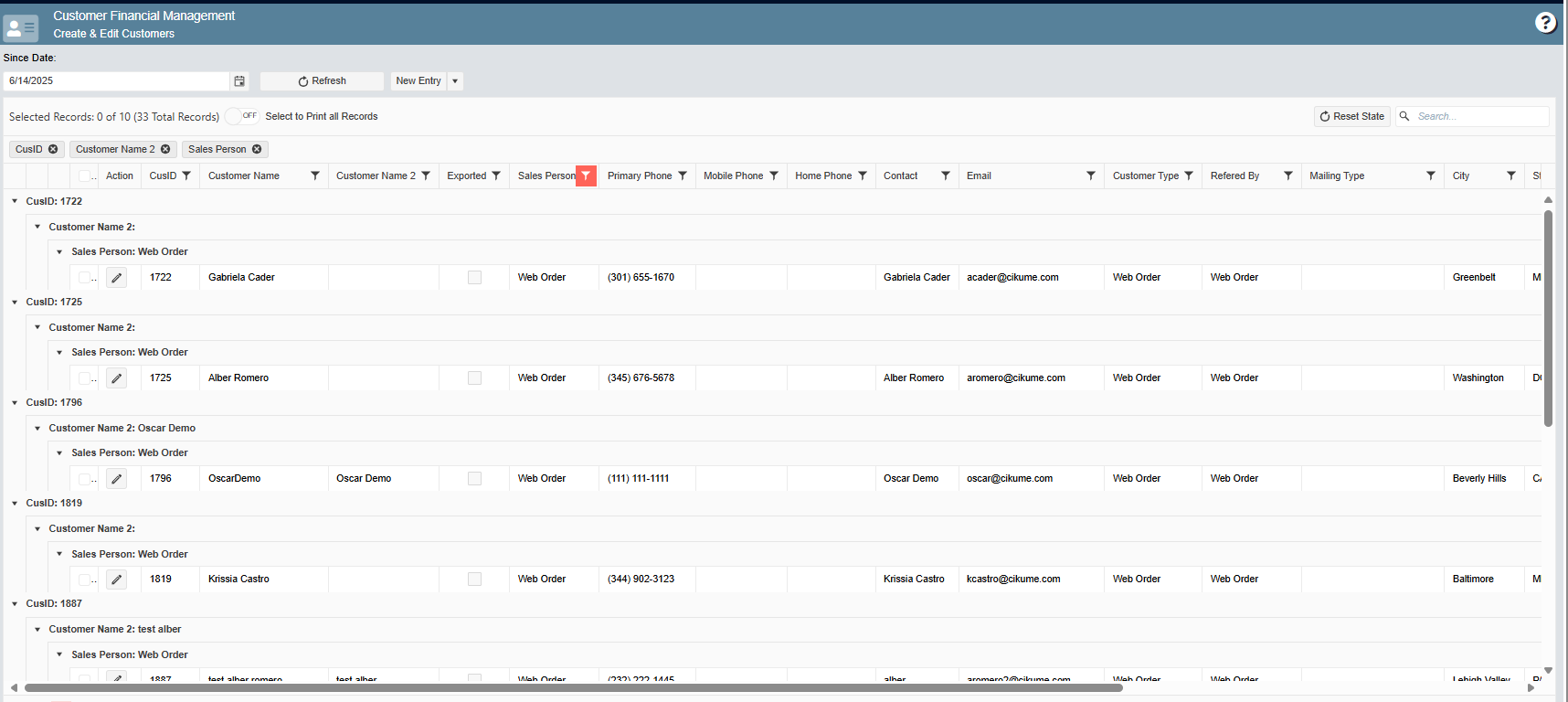The width and height of the screenshot is (1568, 702).
Task: Select all rows with header checkbox
Action: [84, 176]
